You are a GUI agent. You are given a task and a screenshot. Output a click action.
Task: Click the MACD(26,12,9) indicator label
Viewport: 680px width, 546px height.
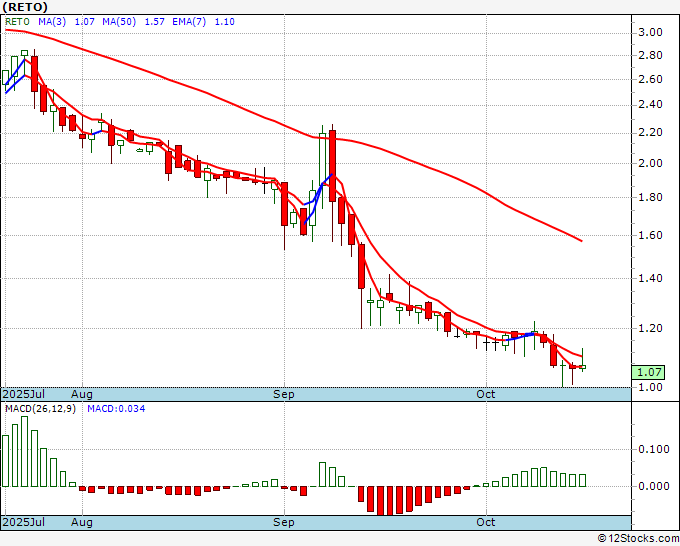(x=40, y=409)
